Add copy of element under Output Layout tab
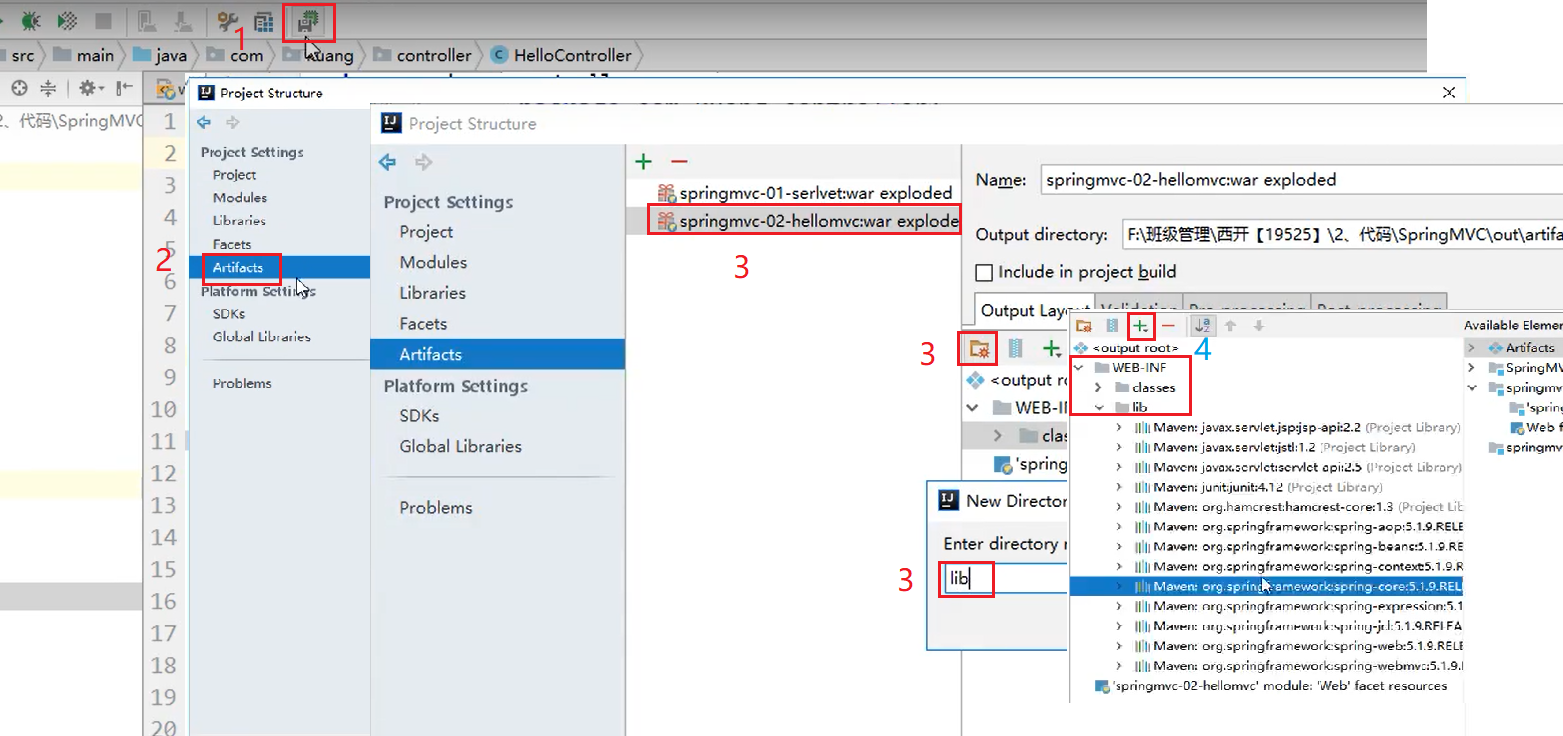1563x736 pixels. coord(1052,348)
